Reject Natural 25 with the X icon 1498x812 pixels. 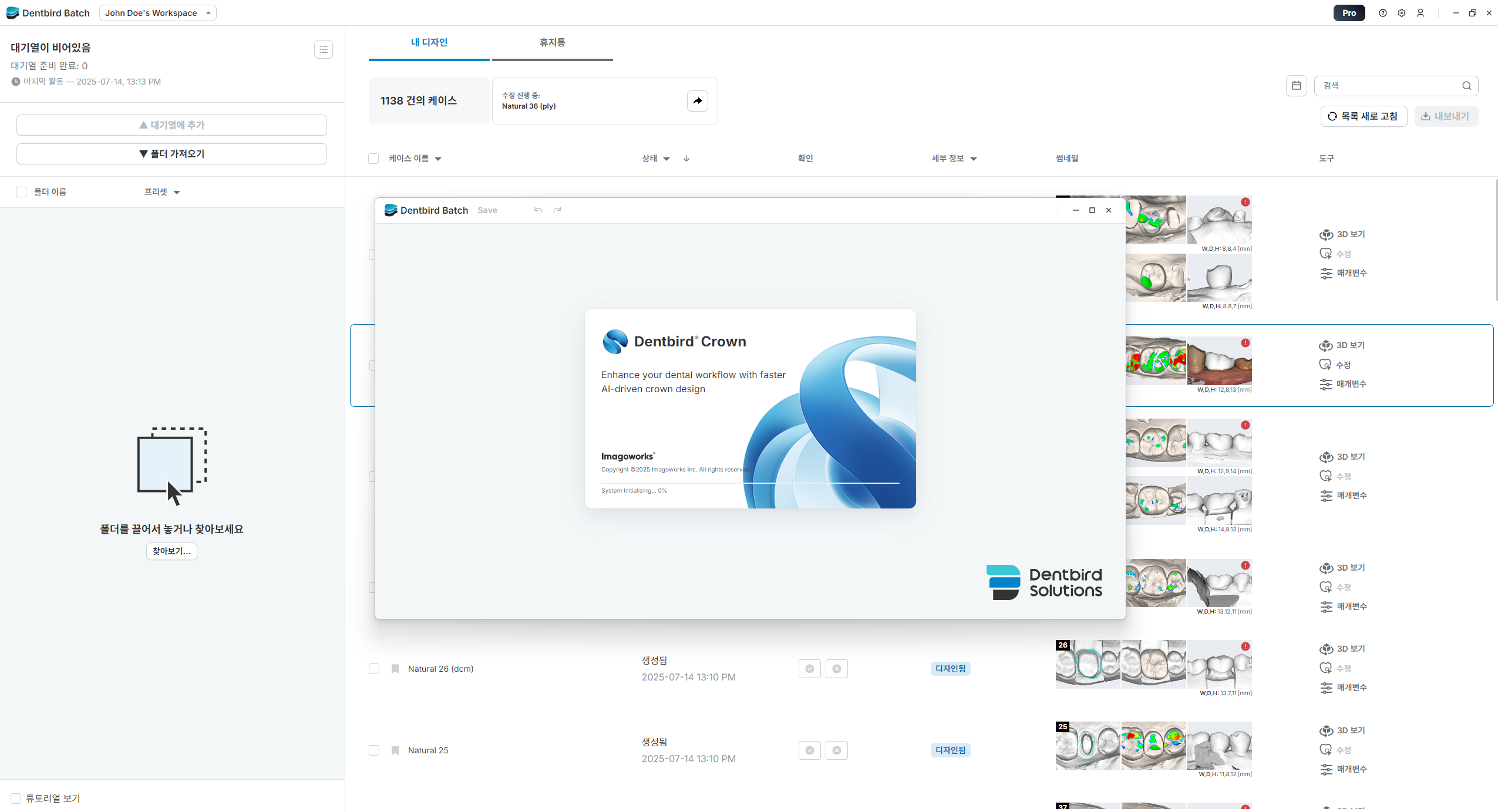[836, 750]
